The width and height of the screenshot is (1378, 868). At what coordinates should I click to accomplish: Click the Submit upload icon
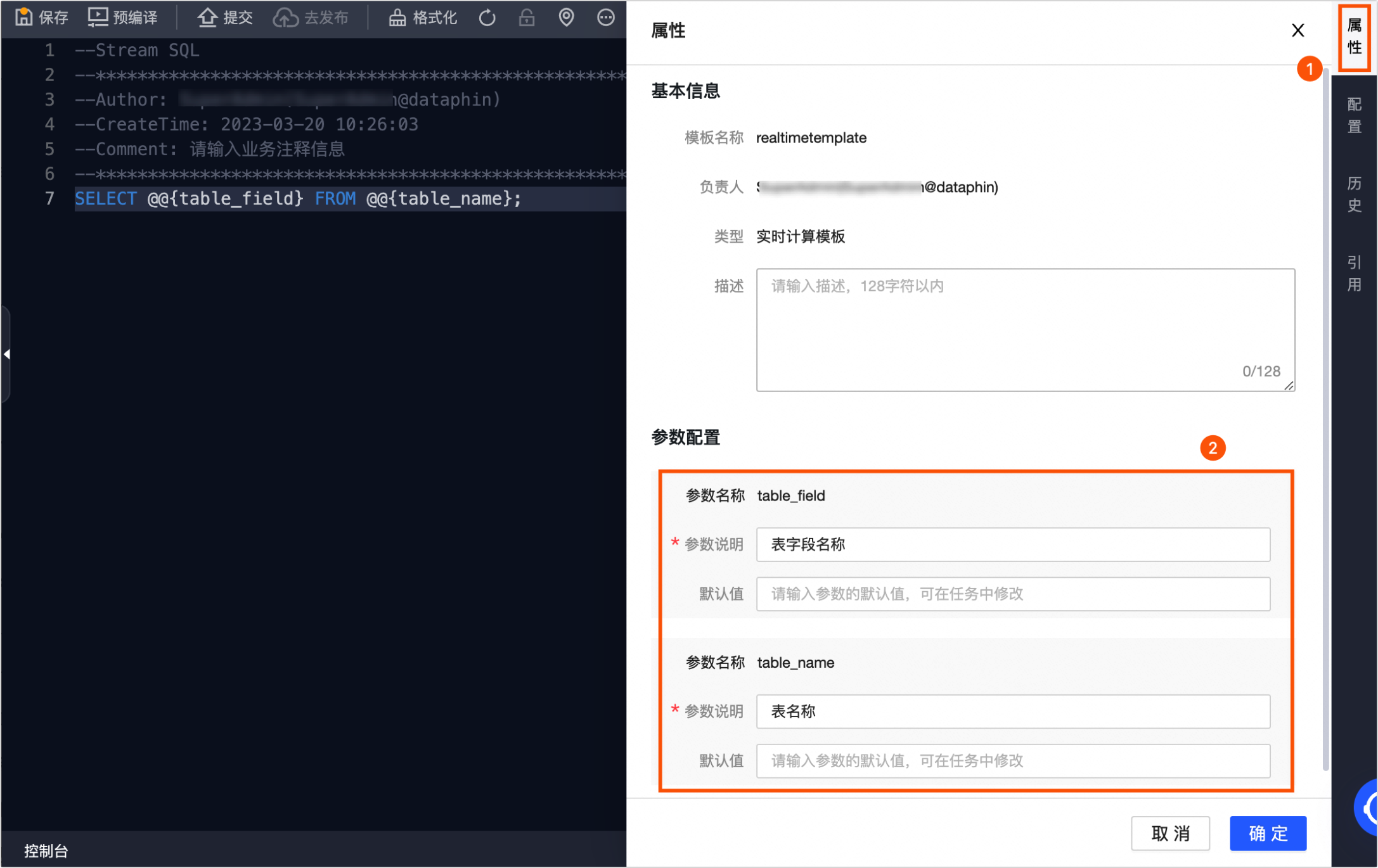[207, 17]
